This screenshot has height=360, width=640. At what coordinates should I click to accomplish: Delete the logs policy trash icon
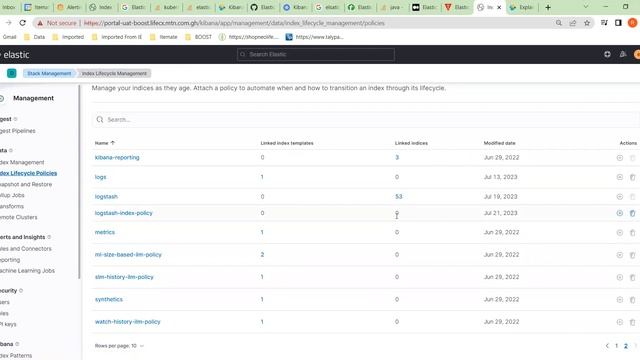pos(632,177)
